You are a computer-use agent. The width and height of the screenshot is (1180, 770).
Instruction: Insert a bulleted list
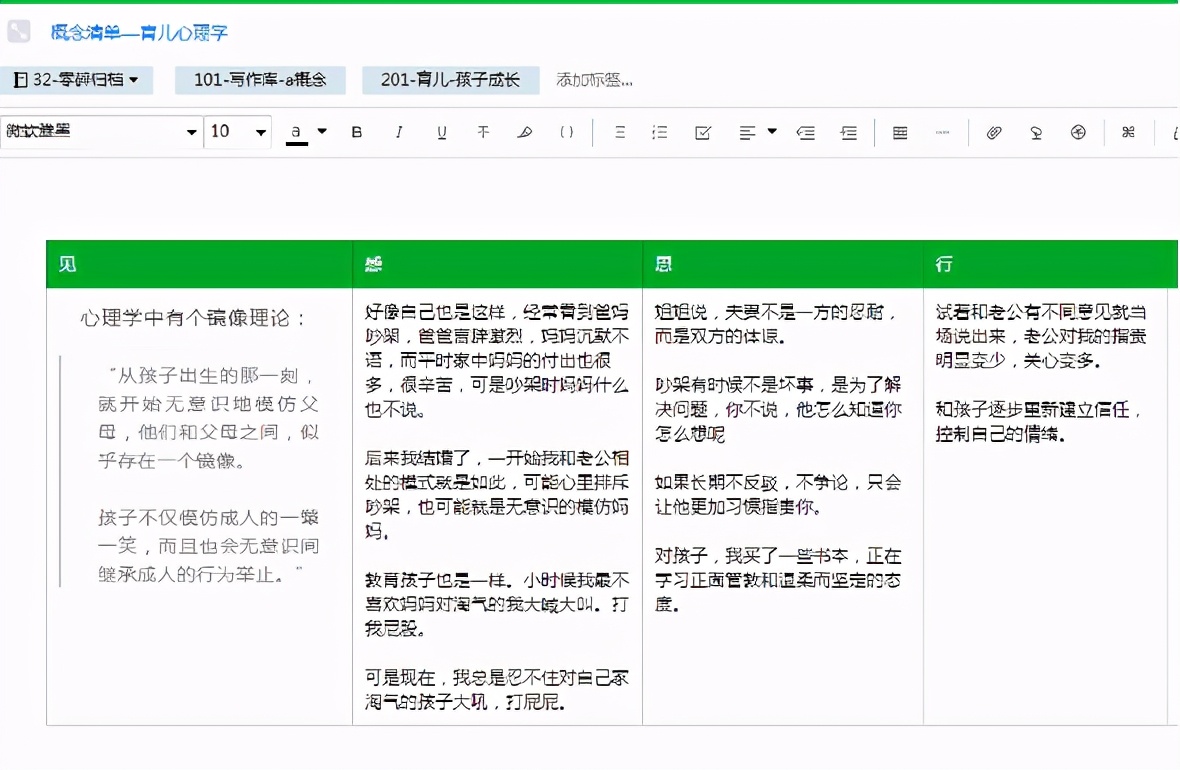click(620, 132)
